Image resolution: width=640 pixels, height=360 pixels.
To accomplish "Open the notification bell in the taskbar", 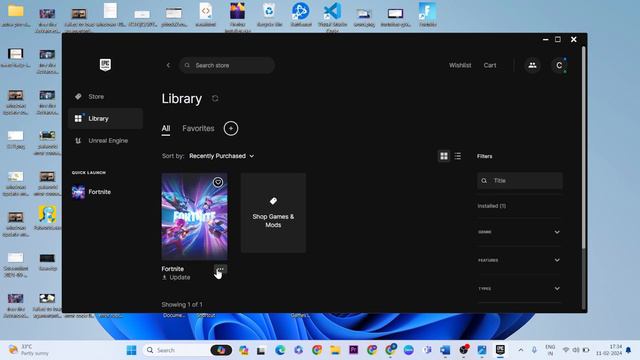I will [629, 350].
